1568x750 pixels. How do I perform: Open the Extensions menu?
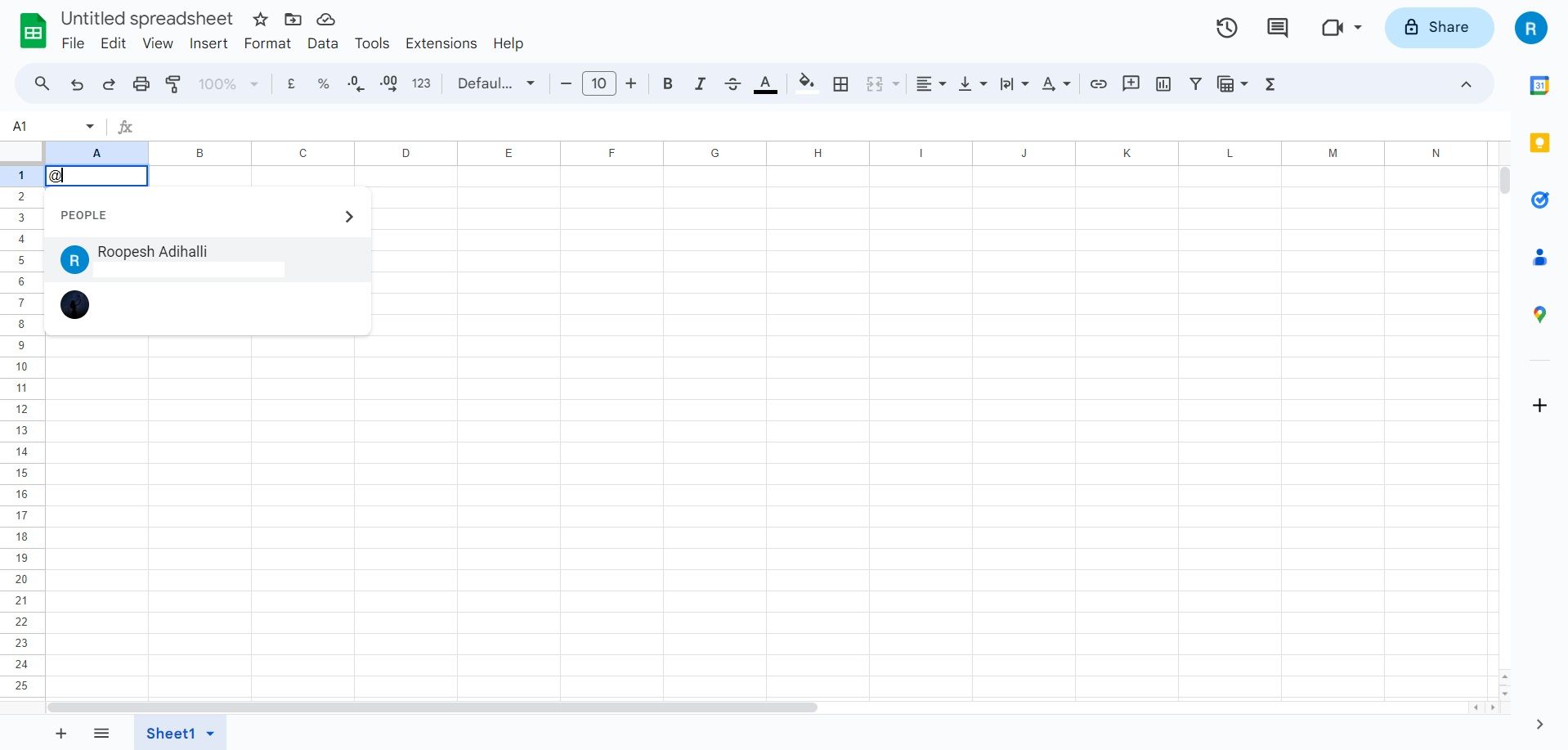coord(441,43)
